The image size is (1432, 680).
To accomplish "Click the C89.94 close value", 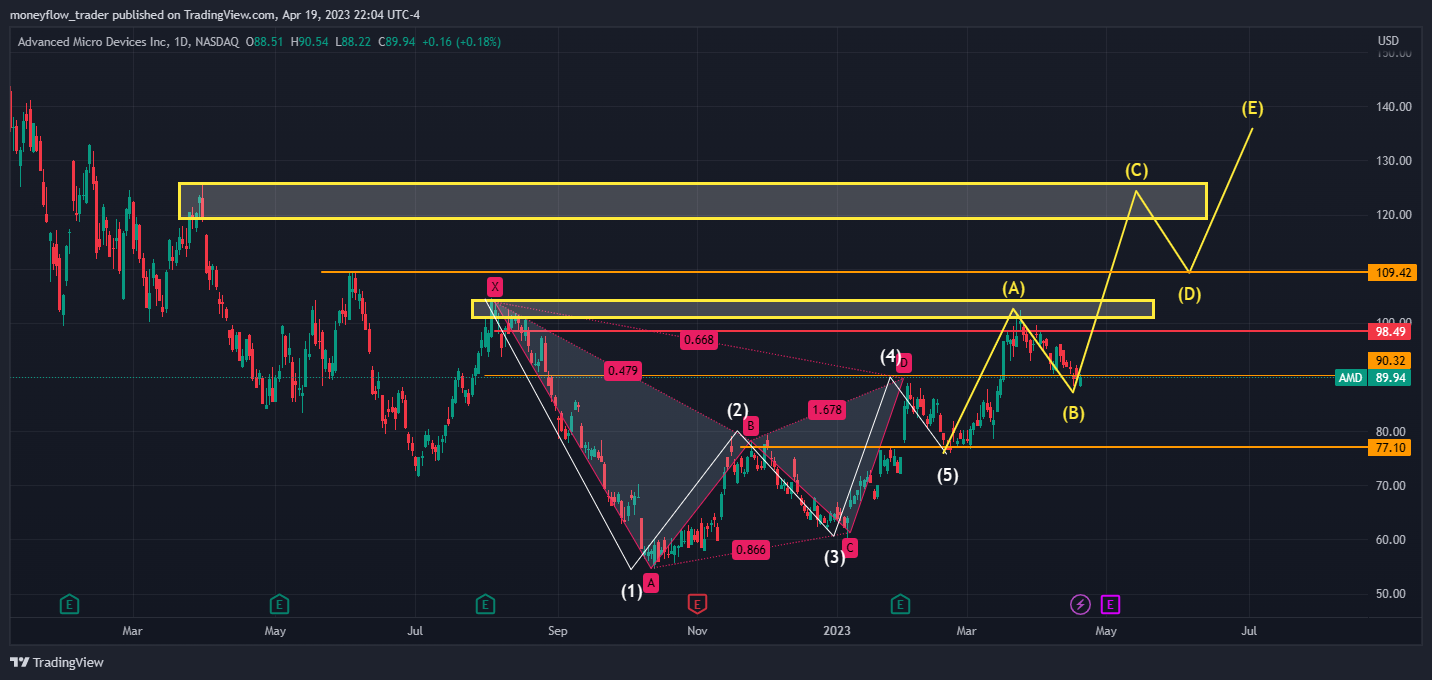I will (396, 42).
